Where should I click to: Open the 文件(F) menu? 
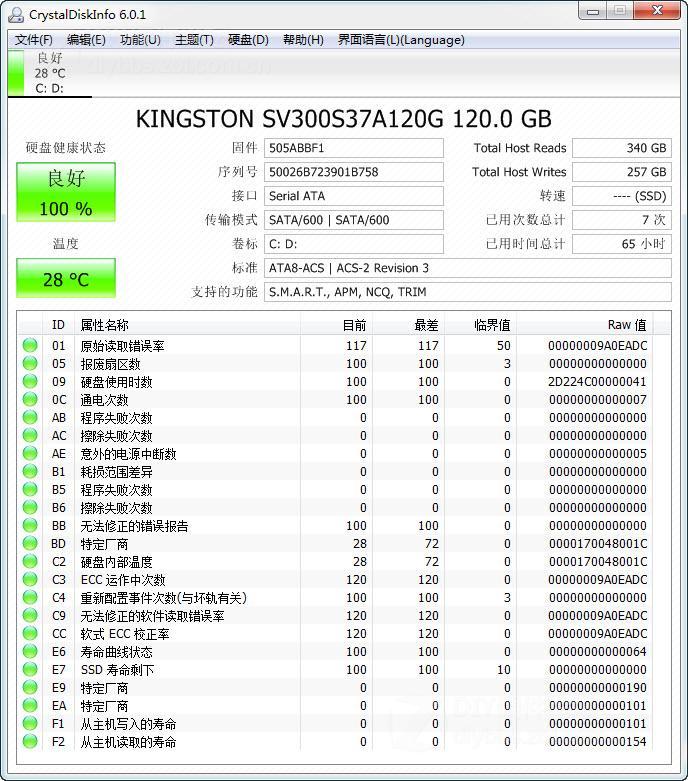click(33, 40)
